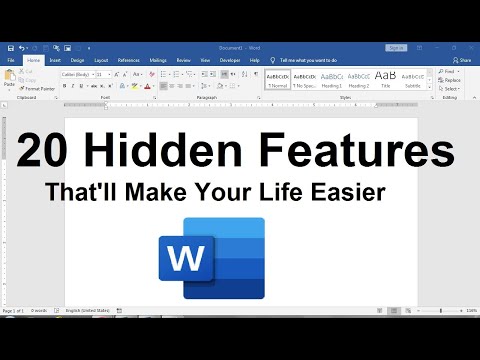Open the Review tab
Image resolution: width=480 pixels, height=360 pixels.
tap(183, 60)
